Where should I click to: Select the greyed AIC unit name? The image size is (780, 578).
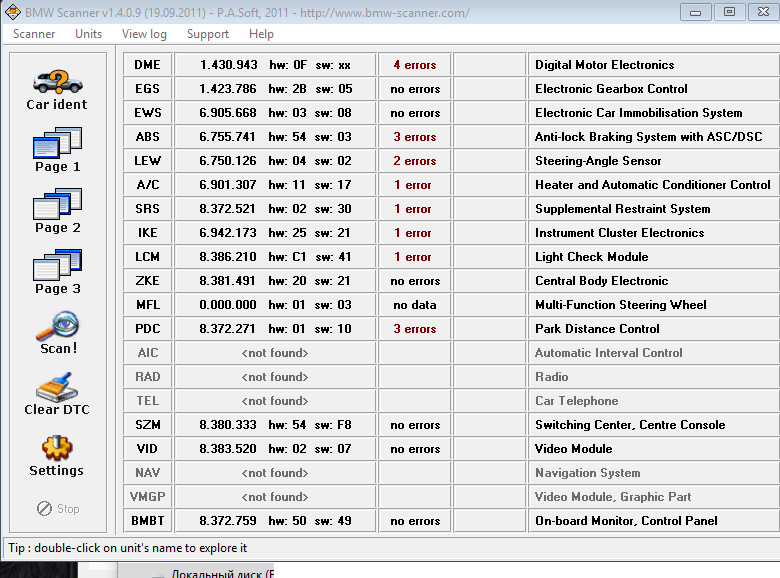[x=148, y=353]
